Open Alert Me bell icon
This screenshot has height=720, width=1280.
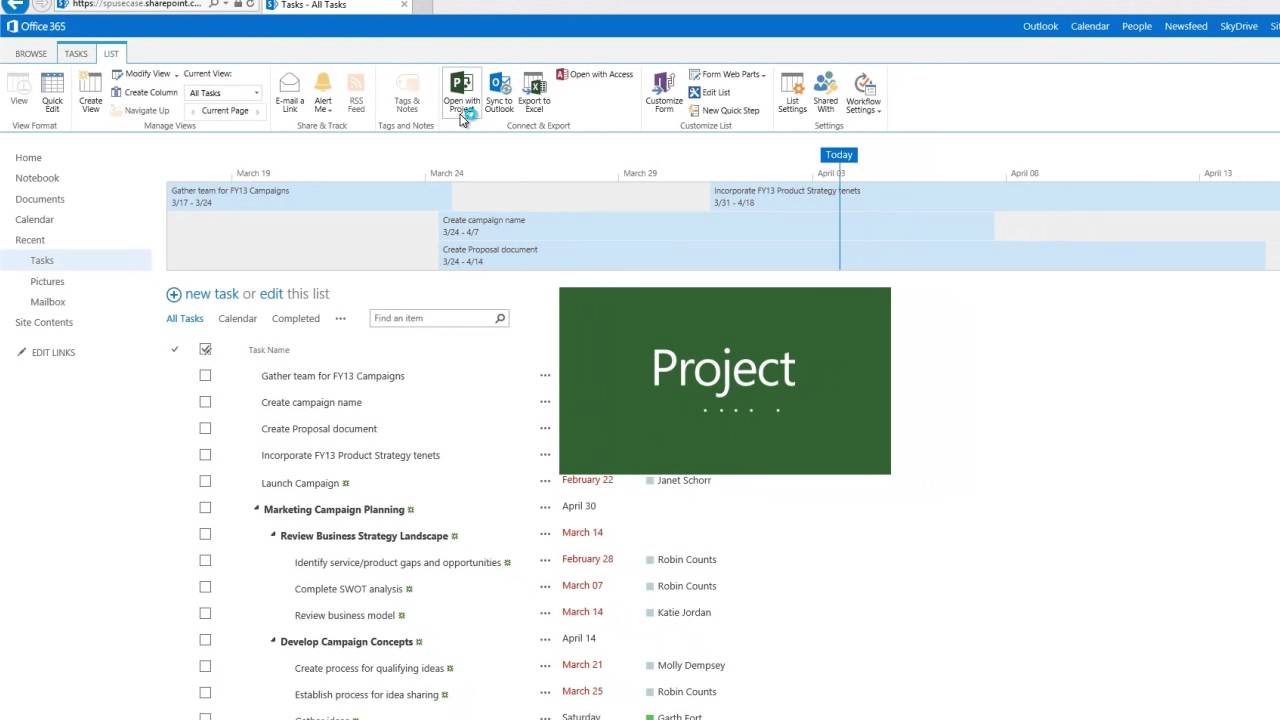tap(323, 93)
